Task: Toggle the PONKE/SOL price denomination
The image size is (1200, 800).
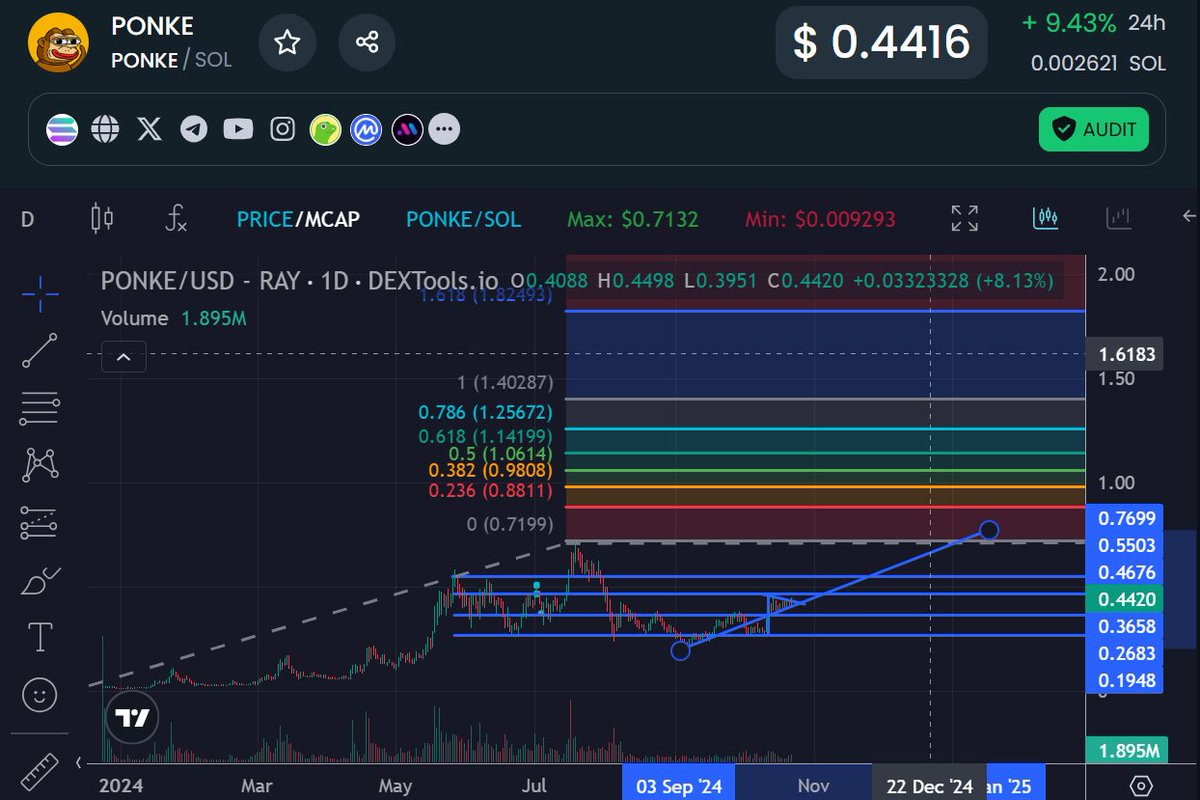Action: 463,219
